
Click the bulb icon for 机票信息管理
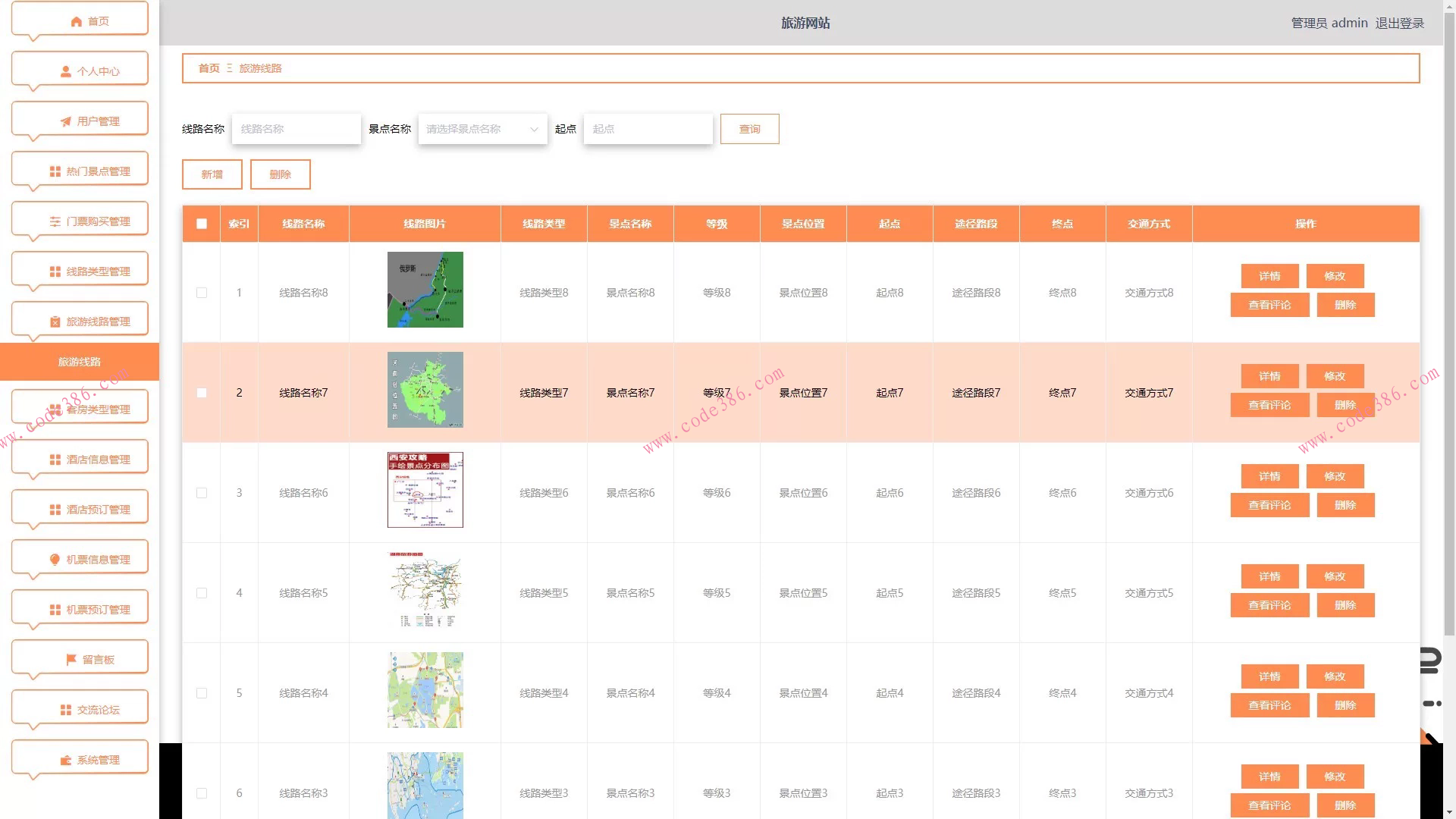[x=55, y=560]
